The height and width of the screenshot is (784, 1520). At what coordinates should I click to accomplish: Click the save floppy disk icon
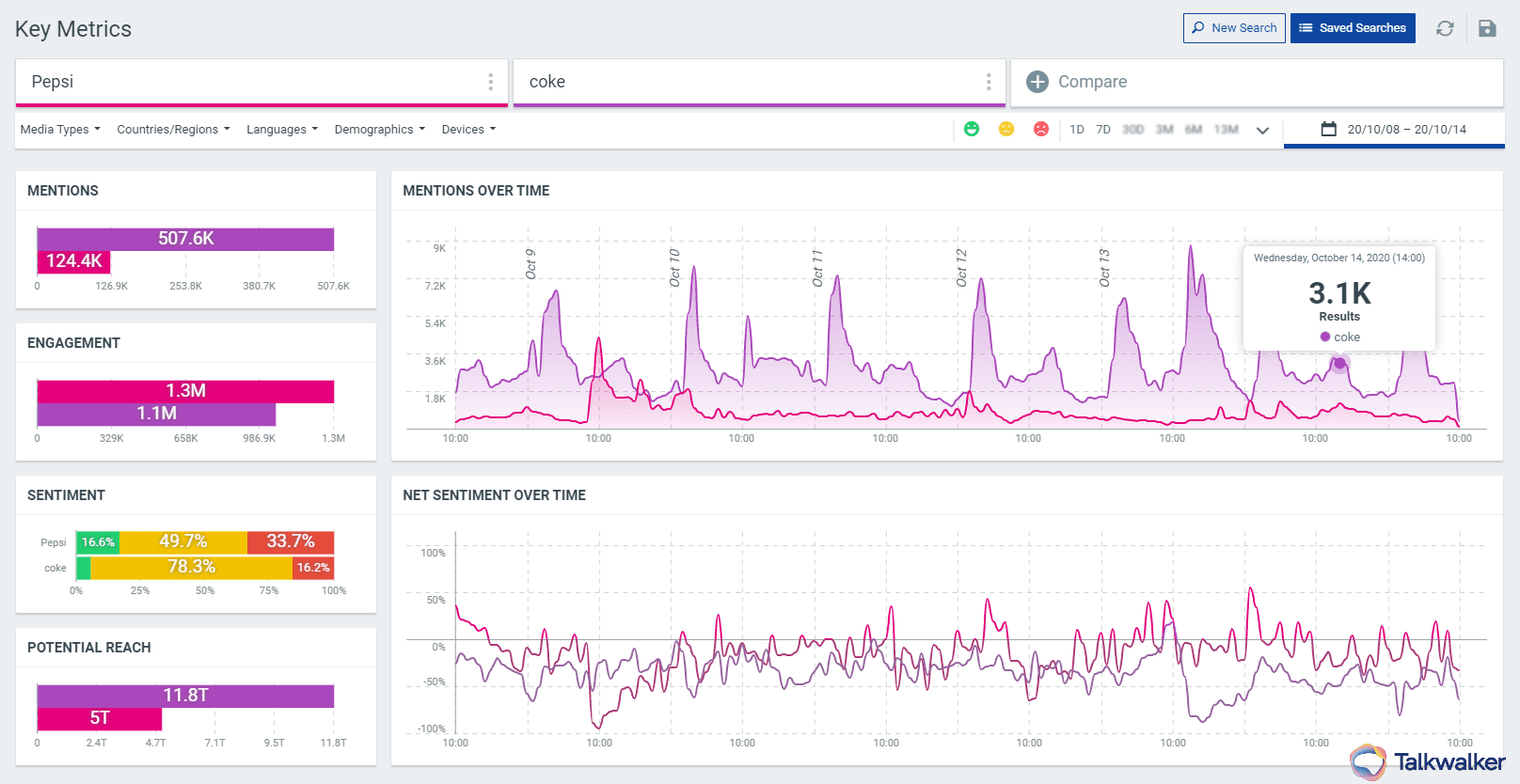(x=1487, y=28)
